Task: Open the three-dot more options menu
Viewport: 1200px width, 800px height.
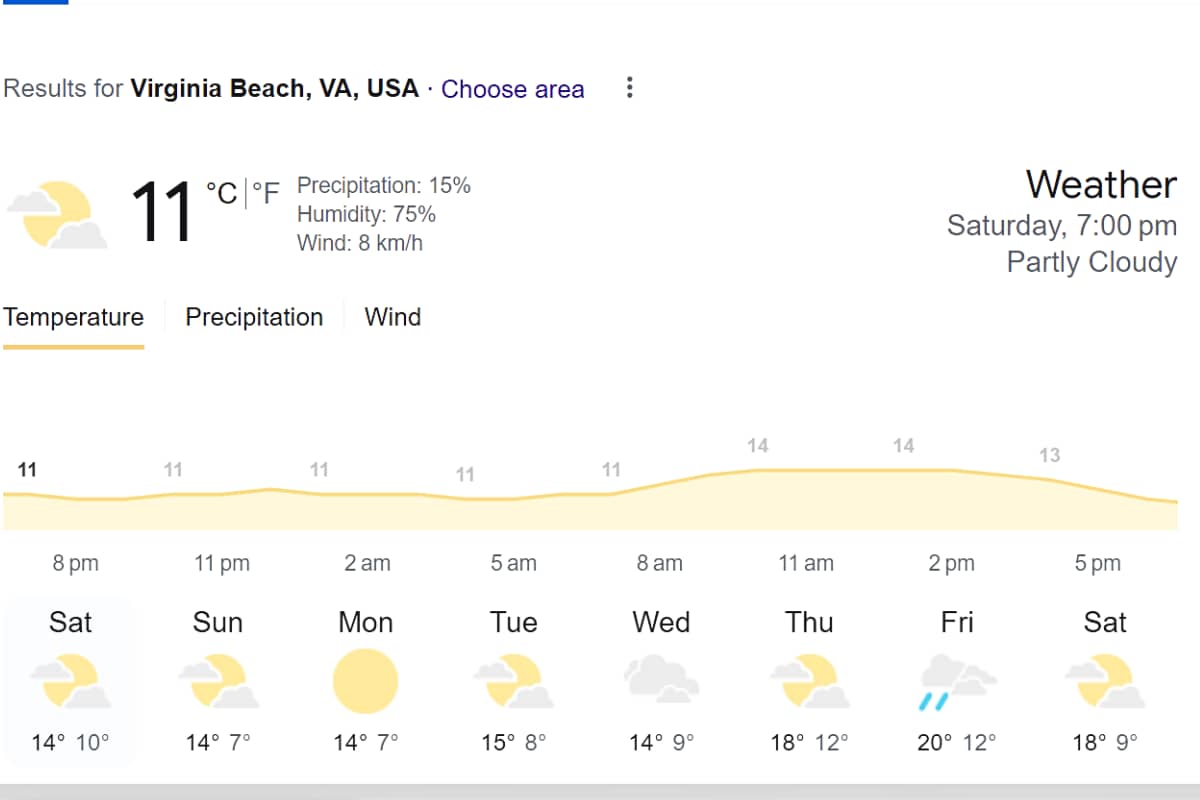Action: [x=629, y=88]
